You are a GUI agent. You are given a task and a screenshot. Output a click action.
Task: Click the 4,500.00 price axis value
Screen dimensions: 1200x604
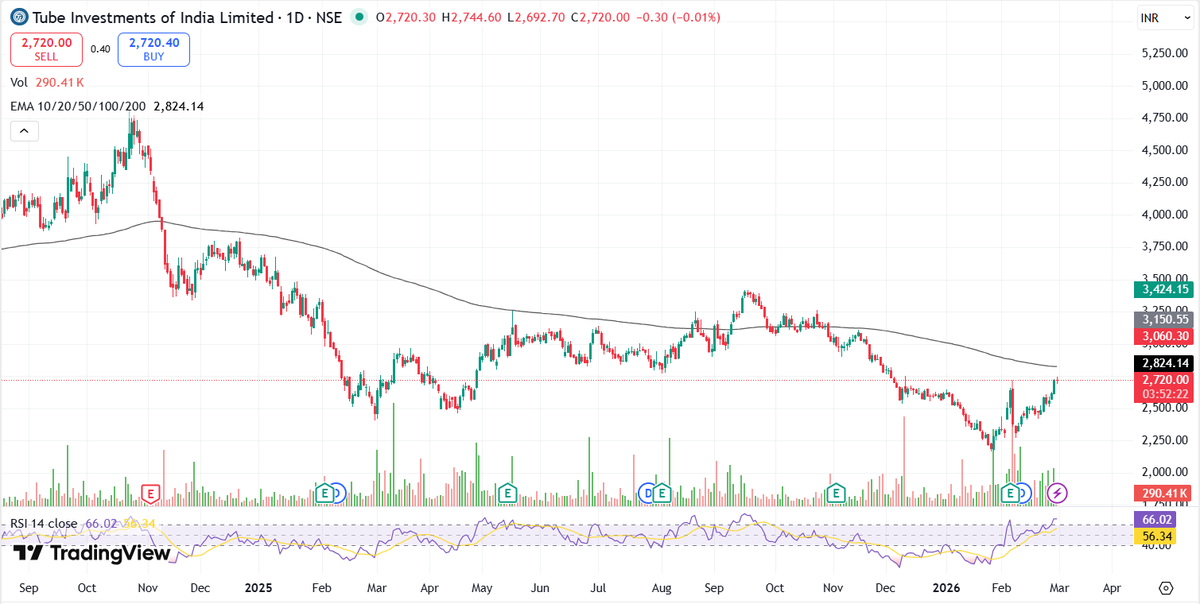[x=1164, y=150]
